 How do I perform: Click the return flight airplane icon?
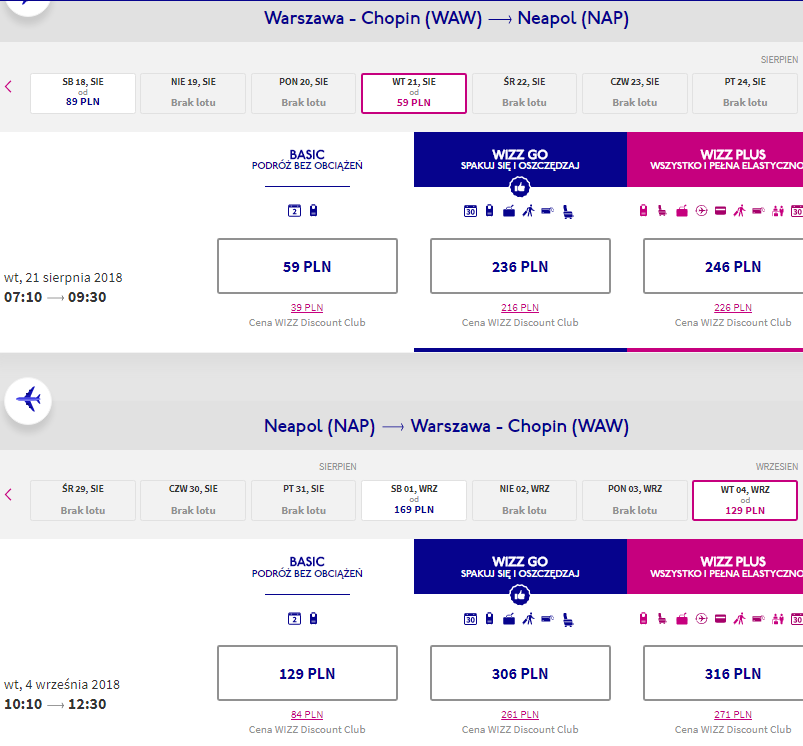(x=28, y=400)
